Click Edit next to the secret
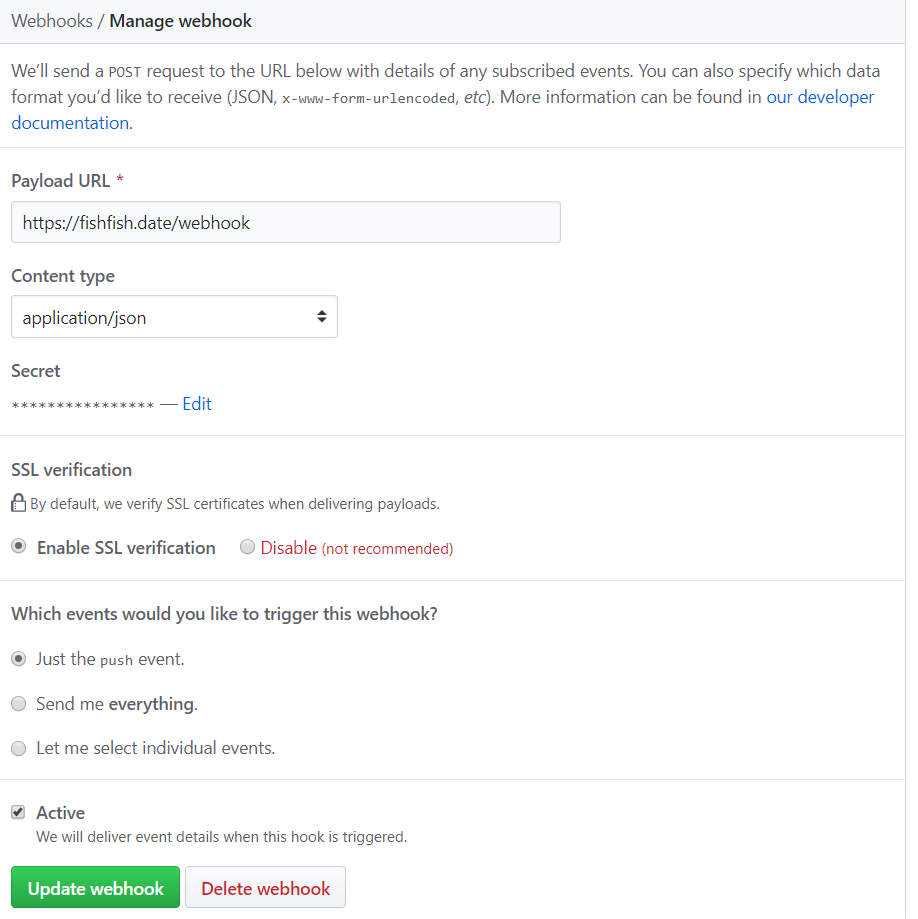This screenshot has height=919, width=918. click(x=197, y=404)
